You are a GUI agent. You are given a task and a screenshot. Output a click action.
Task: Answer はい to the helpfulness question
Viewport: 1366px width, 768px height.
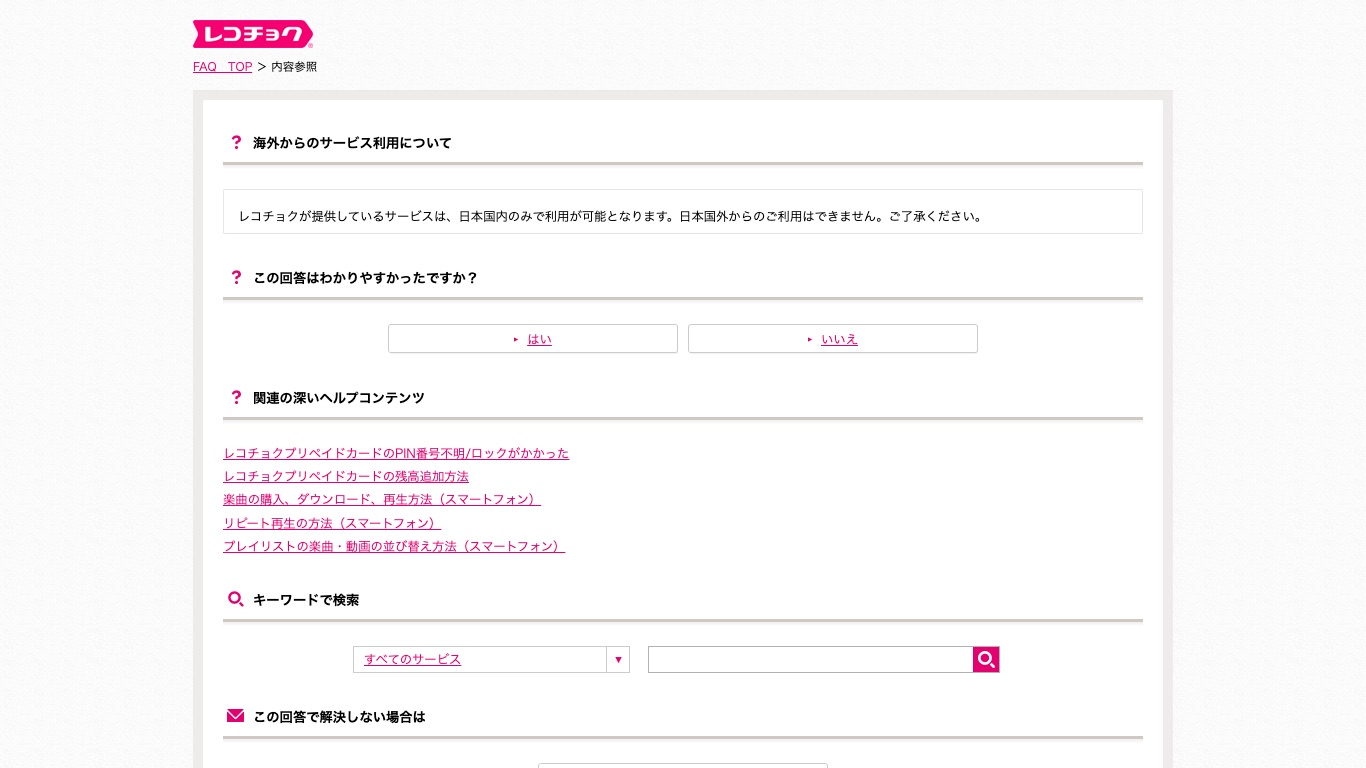pos(533,339)
